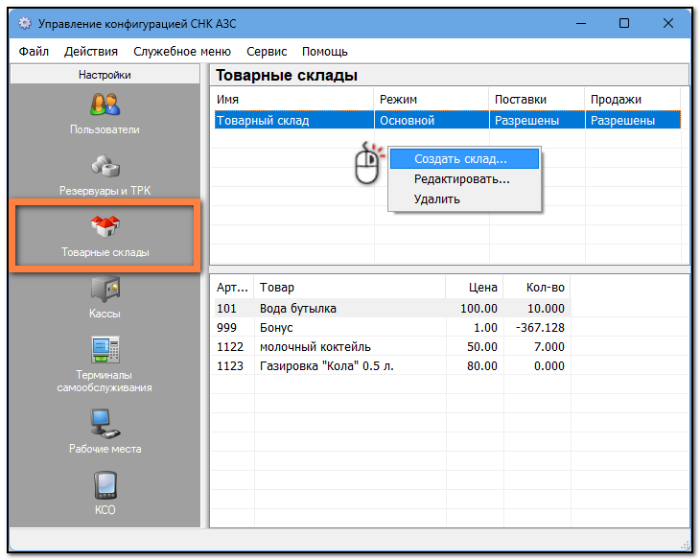Click the window resize grip in status bar
This screenshot has width=700, height=560.
click(x=684, y=544)
